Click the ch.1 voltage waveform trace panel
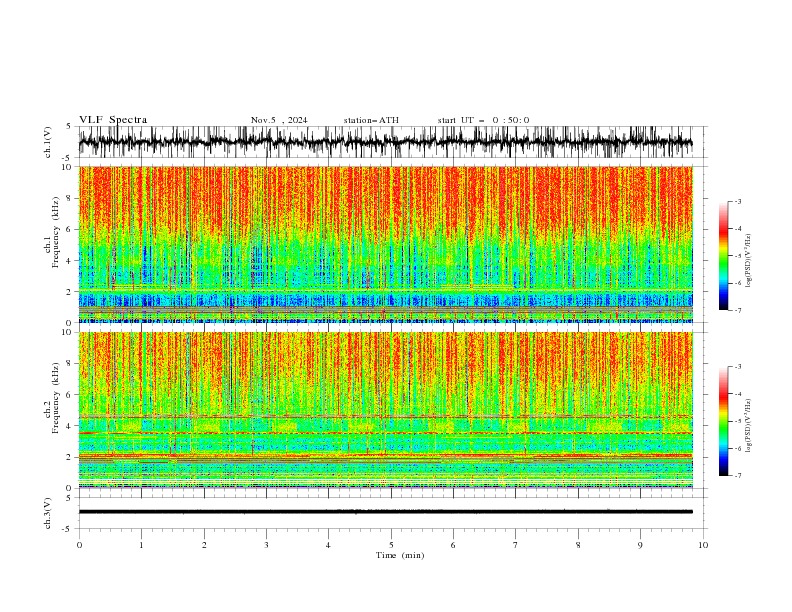 pos(392,142)
